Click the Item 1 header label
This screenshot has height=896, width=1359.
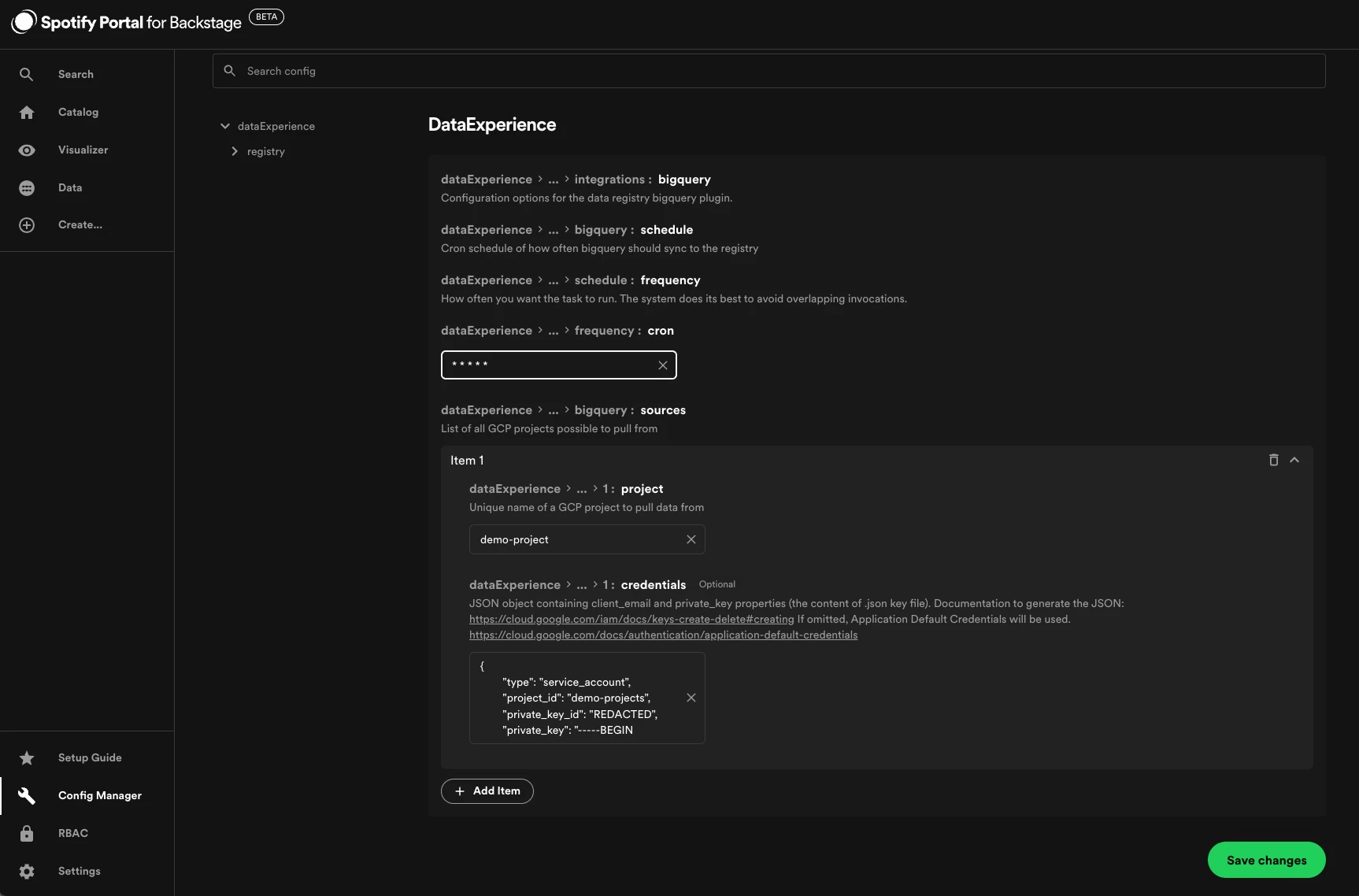[x=467, y=460]
